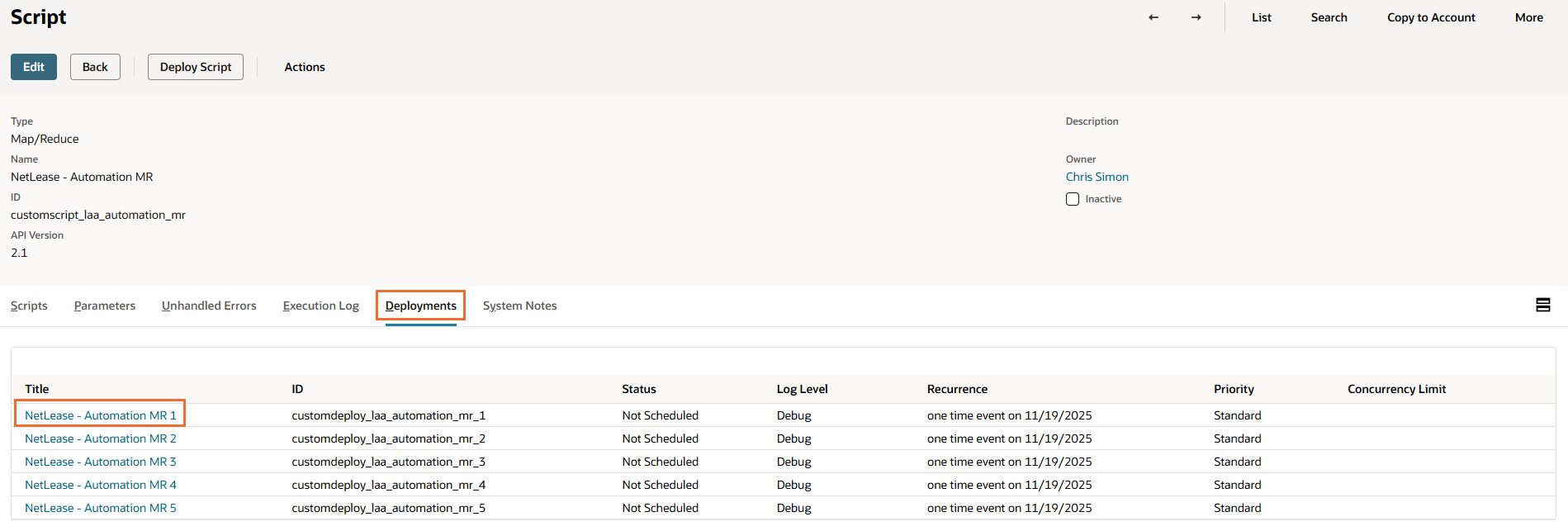View the System Notes tab
This screenshot has height=531, width=1568.
519,306
